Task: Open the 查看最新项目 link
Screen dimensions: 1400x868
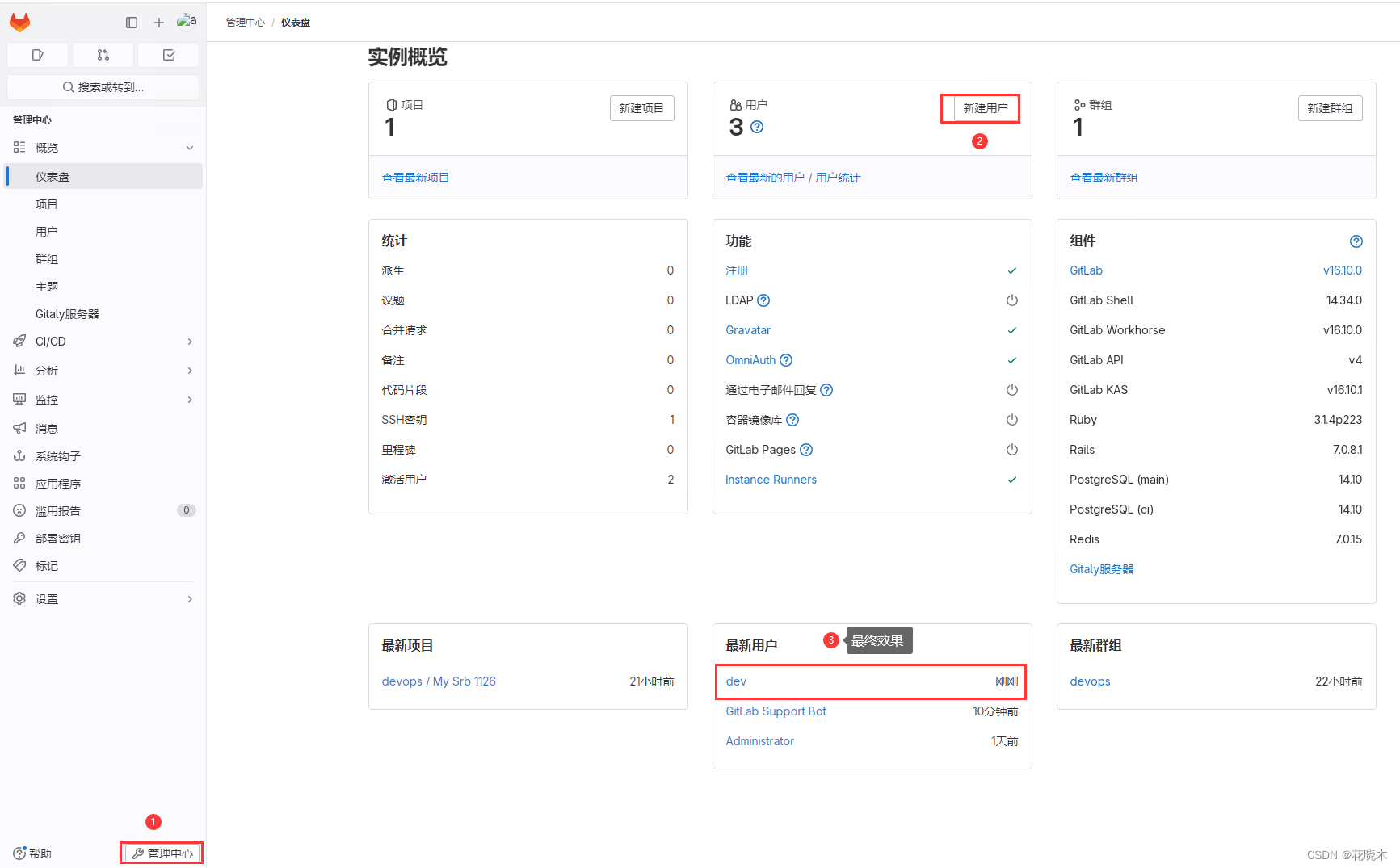Action: click(415, 178)
